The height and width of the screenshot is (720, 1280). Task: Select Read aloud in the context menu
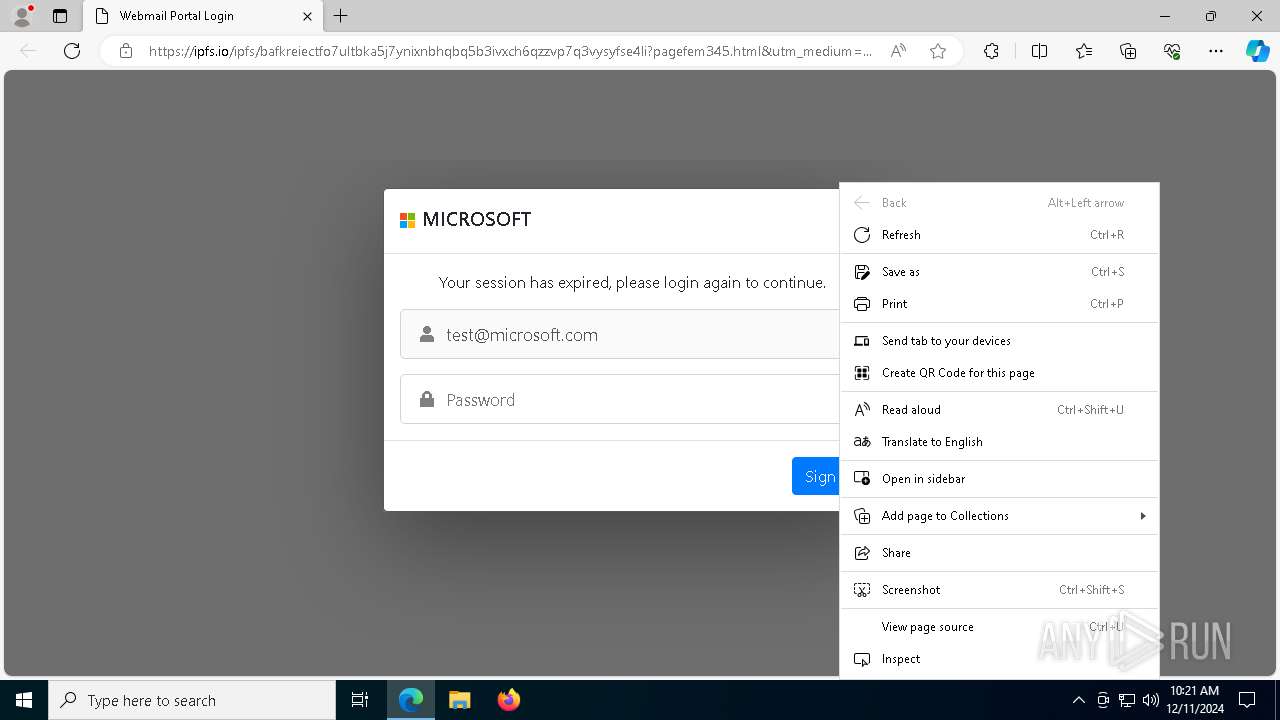tap(999, 409)
